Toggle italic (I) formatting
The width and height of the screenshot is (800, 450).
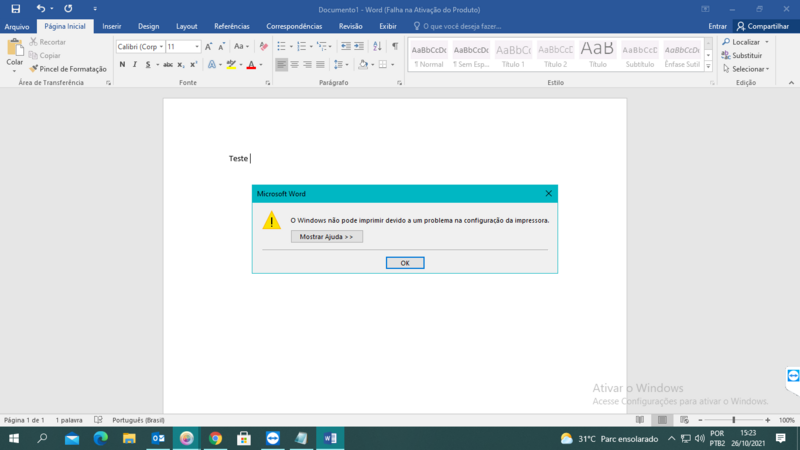coord(135,64)
